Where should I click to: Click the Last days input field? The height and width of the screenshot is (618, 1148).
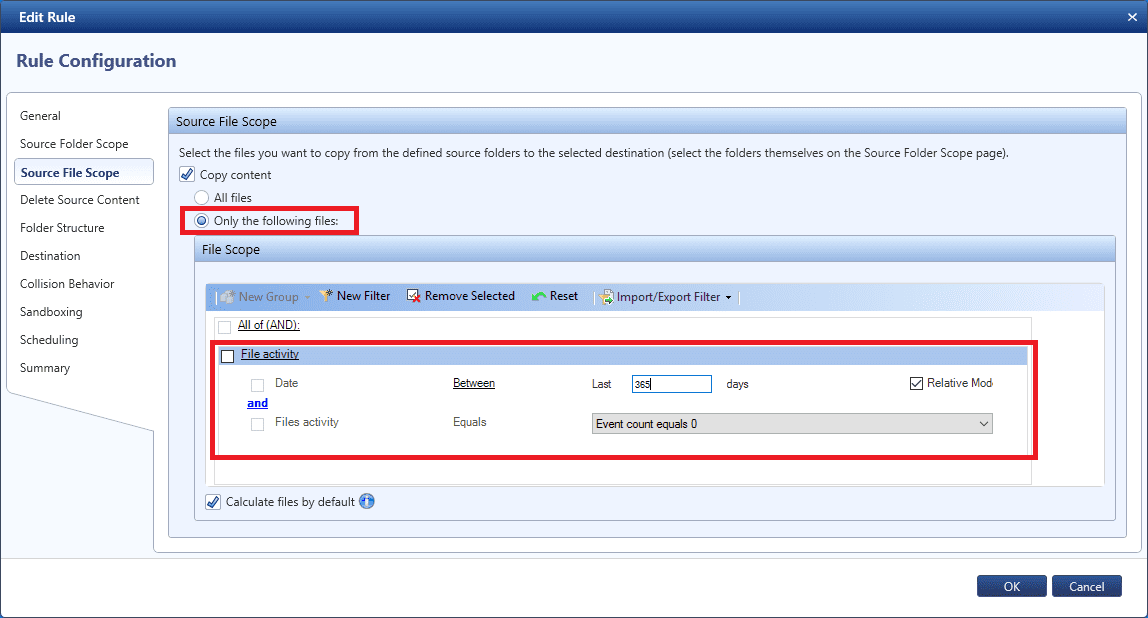coord(671,384)
